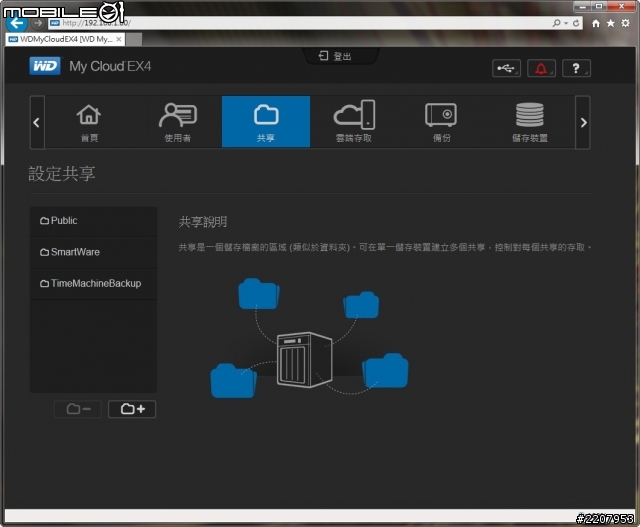Select the Shares (共享) tab
The width and height of the screenshot is (640, 527).
[266, 122]
